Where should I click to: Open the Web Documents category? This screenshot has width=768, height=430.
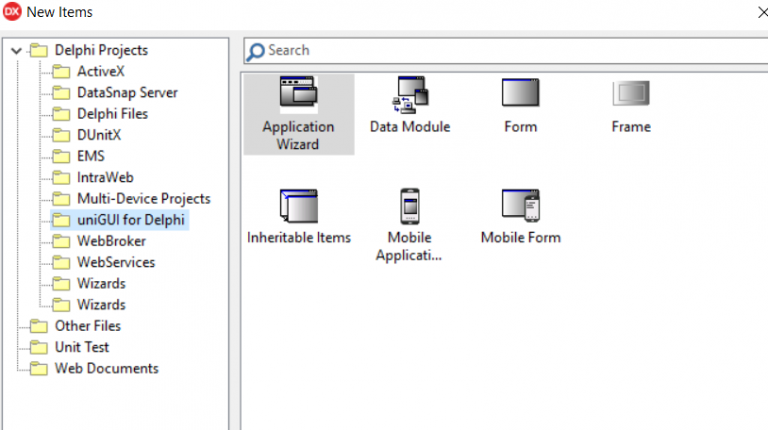point(106,368)
